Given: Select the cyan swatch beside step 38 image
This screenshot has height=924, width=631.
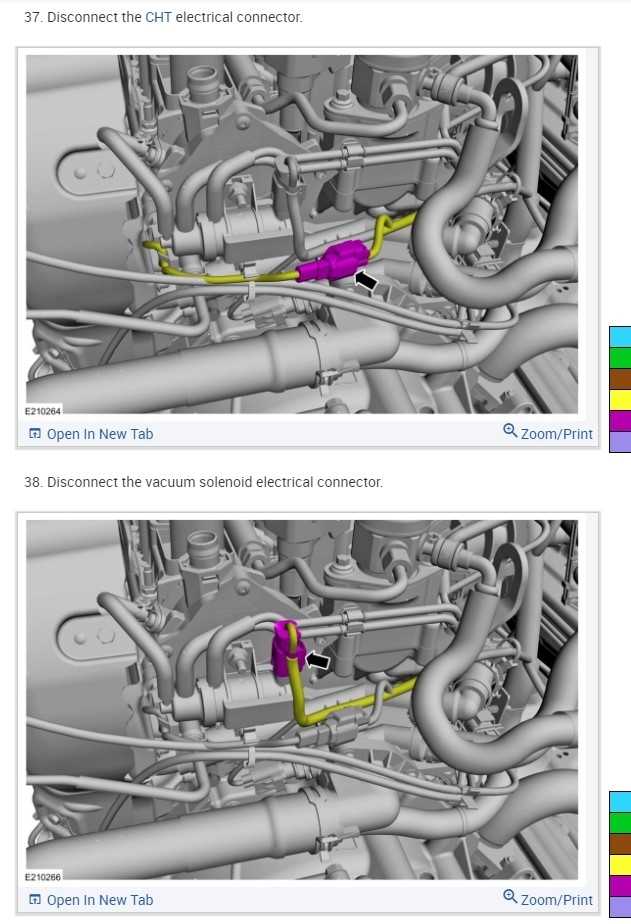Looking at the screenshot, I should pos(620,802).
